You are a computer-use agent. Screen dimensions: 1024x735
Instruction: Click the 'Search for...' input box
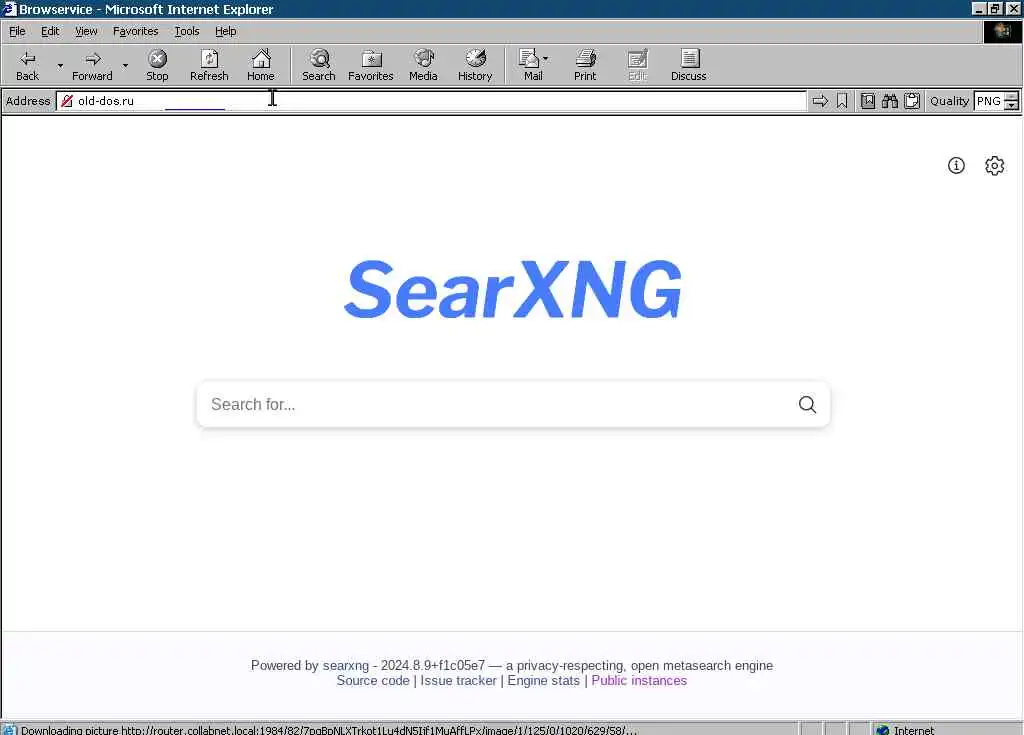coord(496,404)
